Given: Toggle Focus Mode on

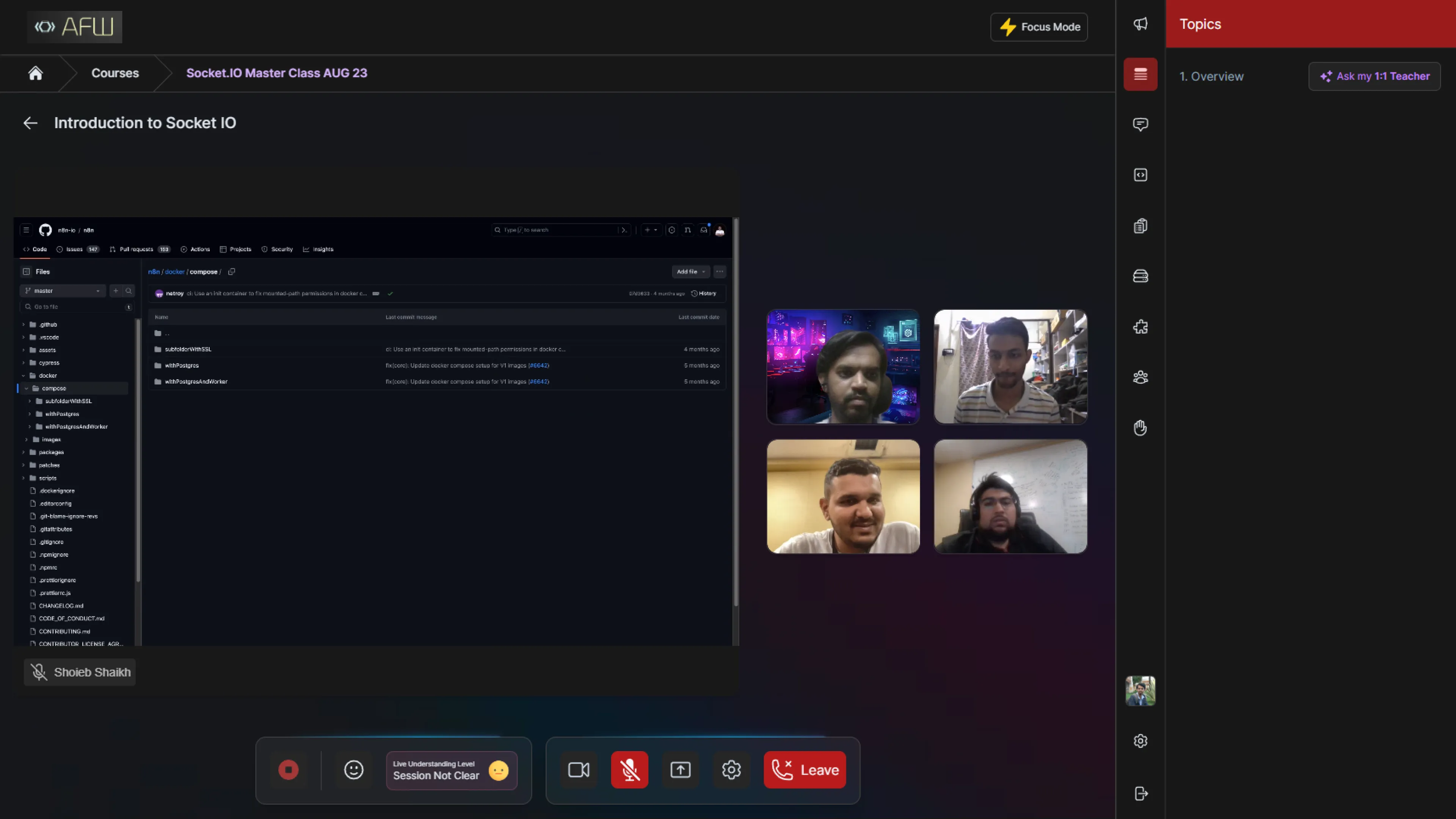Looking at the screenshot, I should tap(1039, 27).
